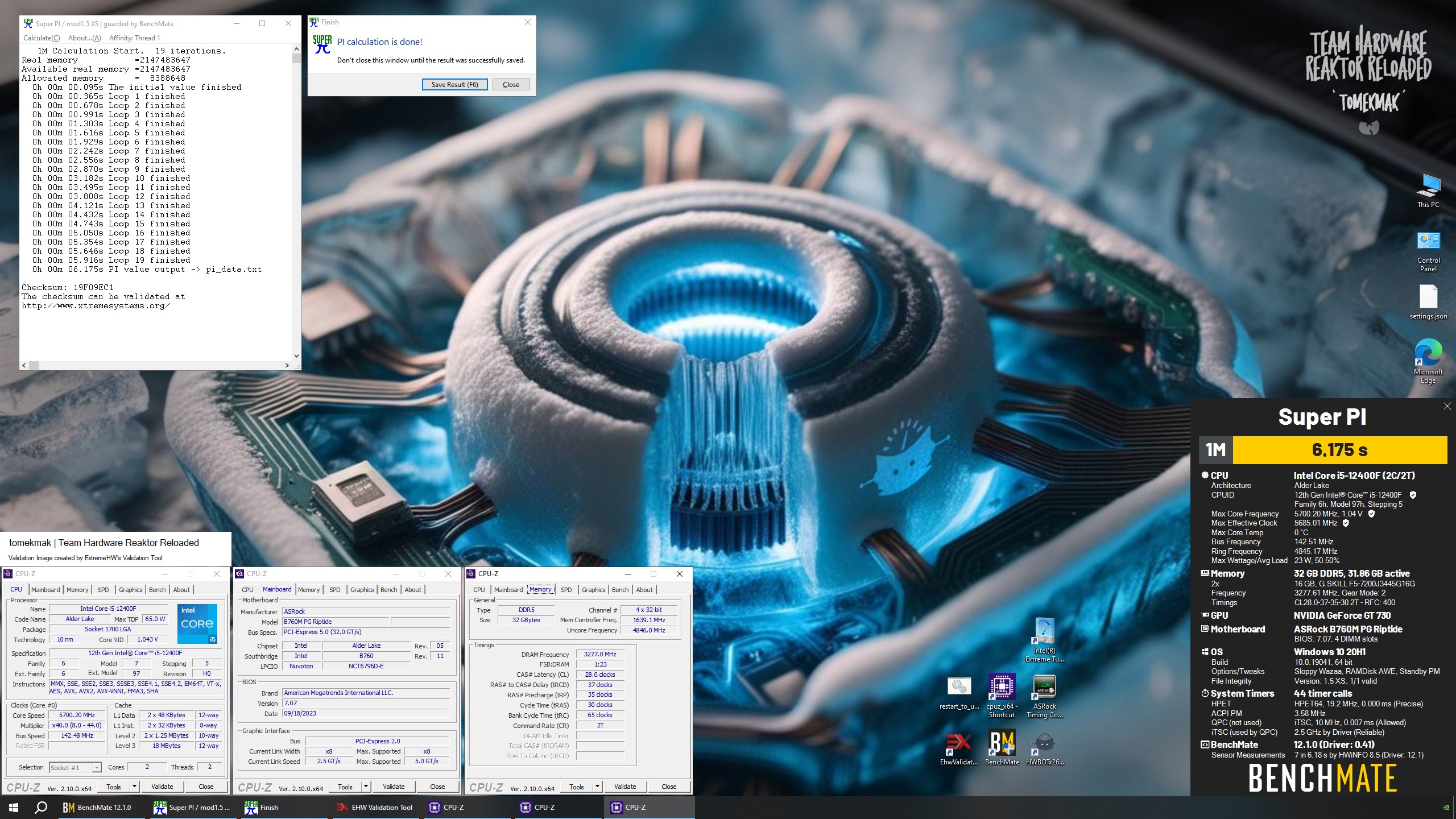Click NVIDIA tray icon in taskbar
Screen dimensions: 1456x819
click(x=1446, y=807)
